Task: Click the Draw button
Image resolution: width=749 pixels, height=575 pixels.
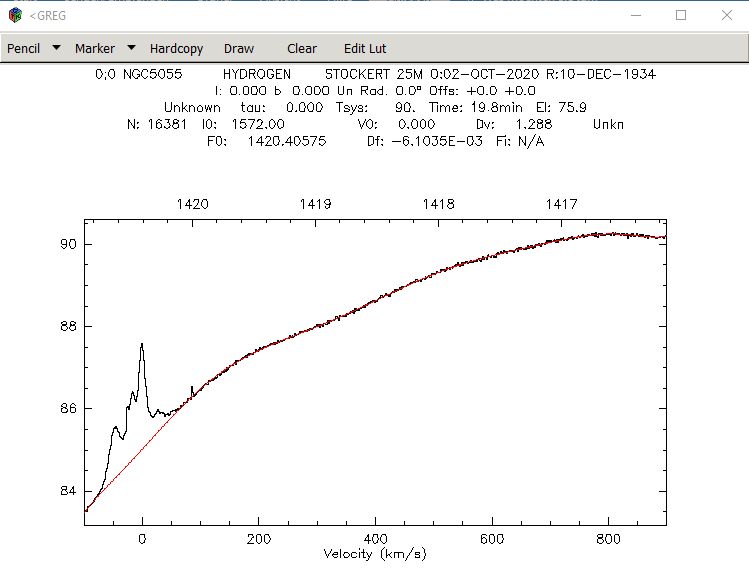Action: click(239, 49)
